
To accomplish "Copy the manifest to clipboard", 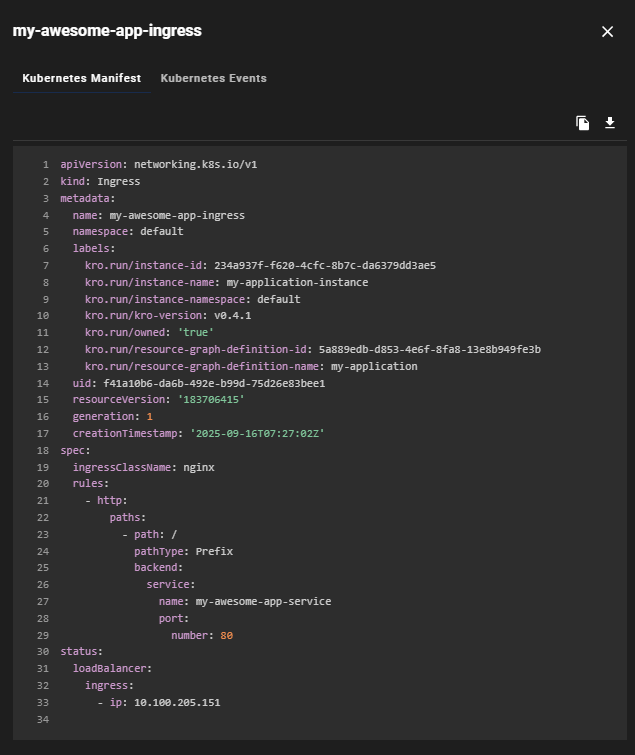I will pyautogui.click(x=583, y=123).
